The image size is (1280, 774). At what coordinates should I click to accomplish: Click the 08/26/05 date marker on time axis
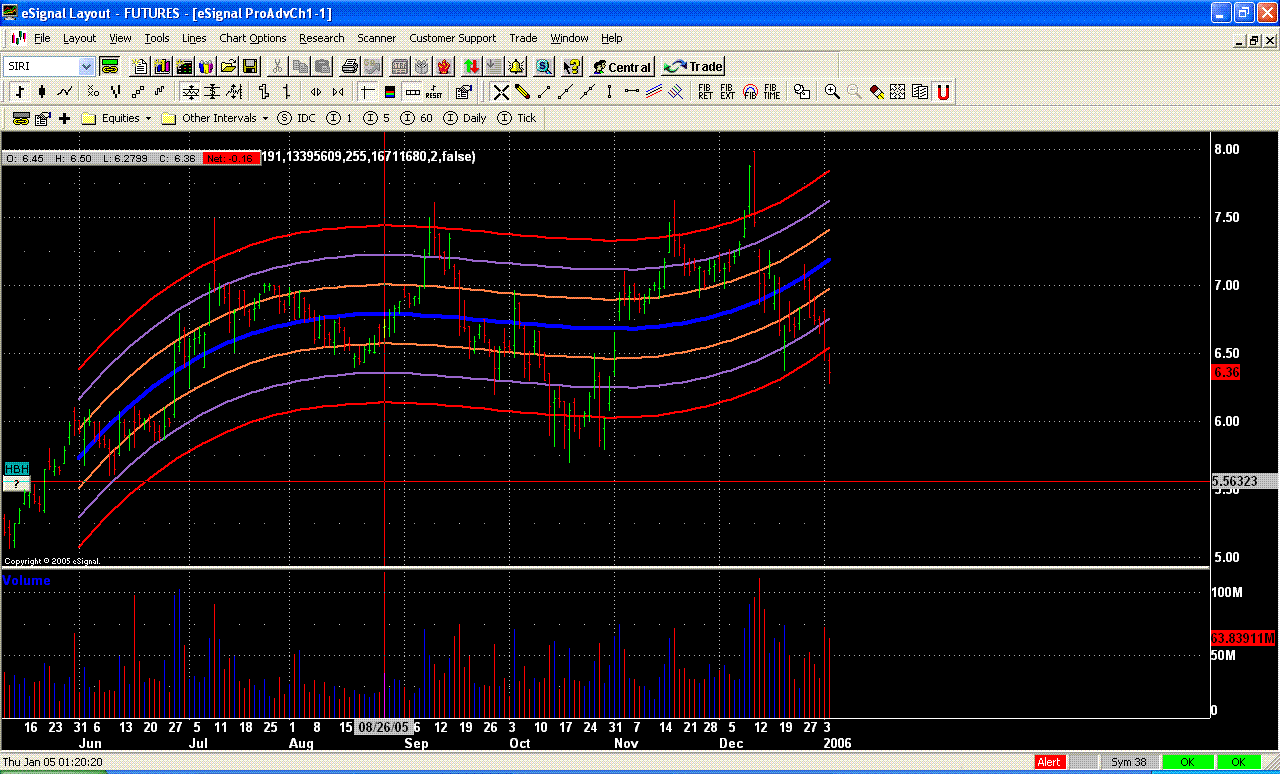pyautogui.click(x=384, y=727)
